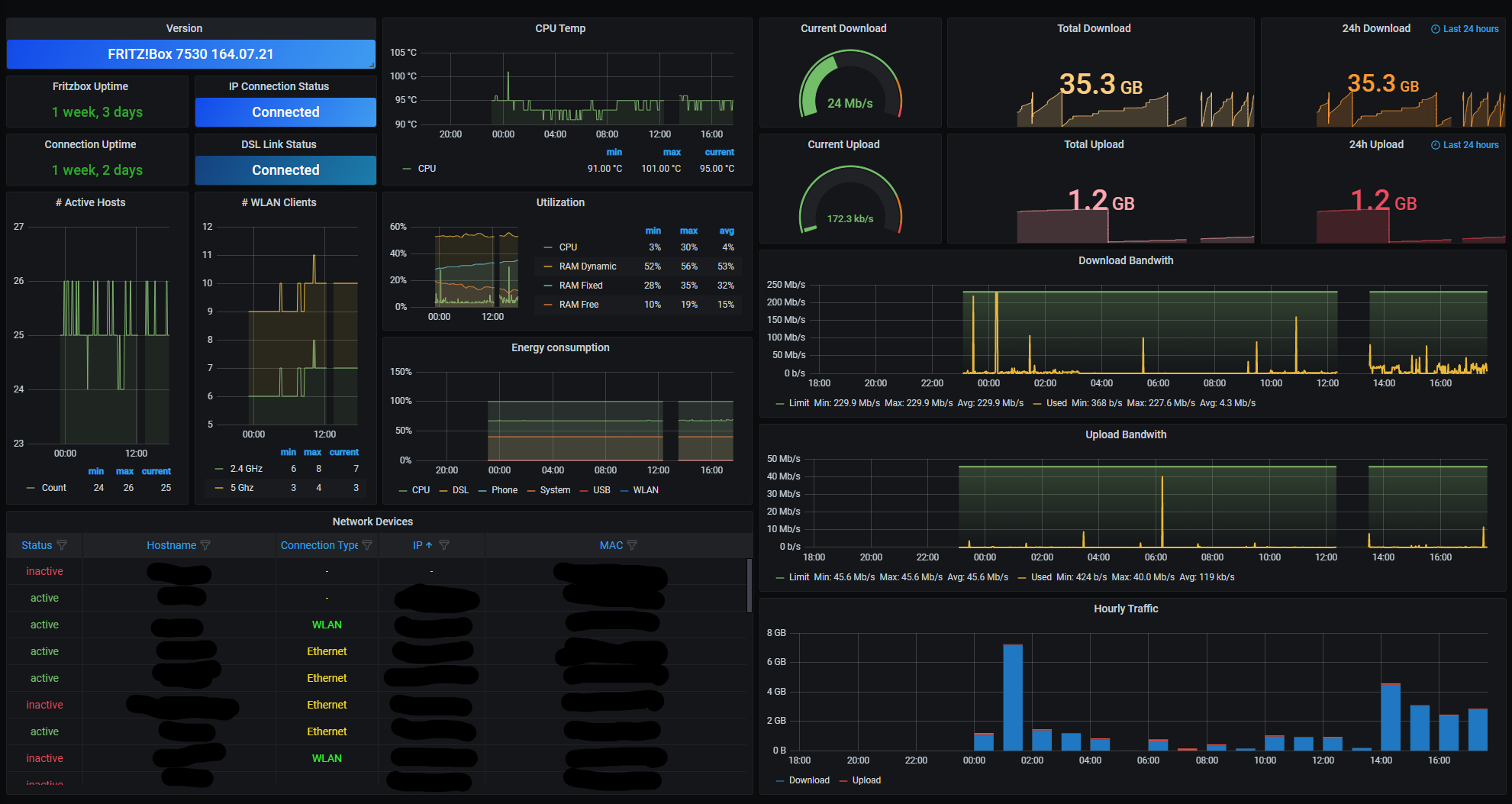This screenshot has width=1512, height=804.
Task: Expand the Download Bandwith panel title menu
Action: (x=1126, y=260)
